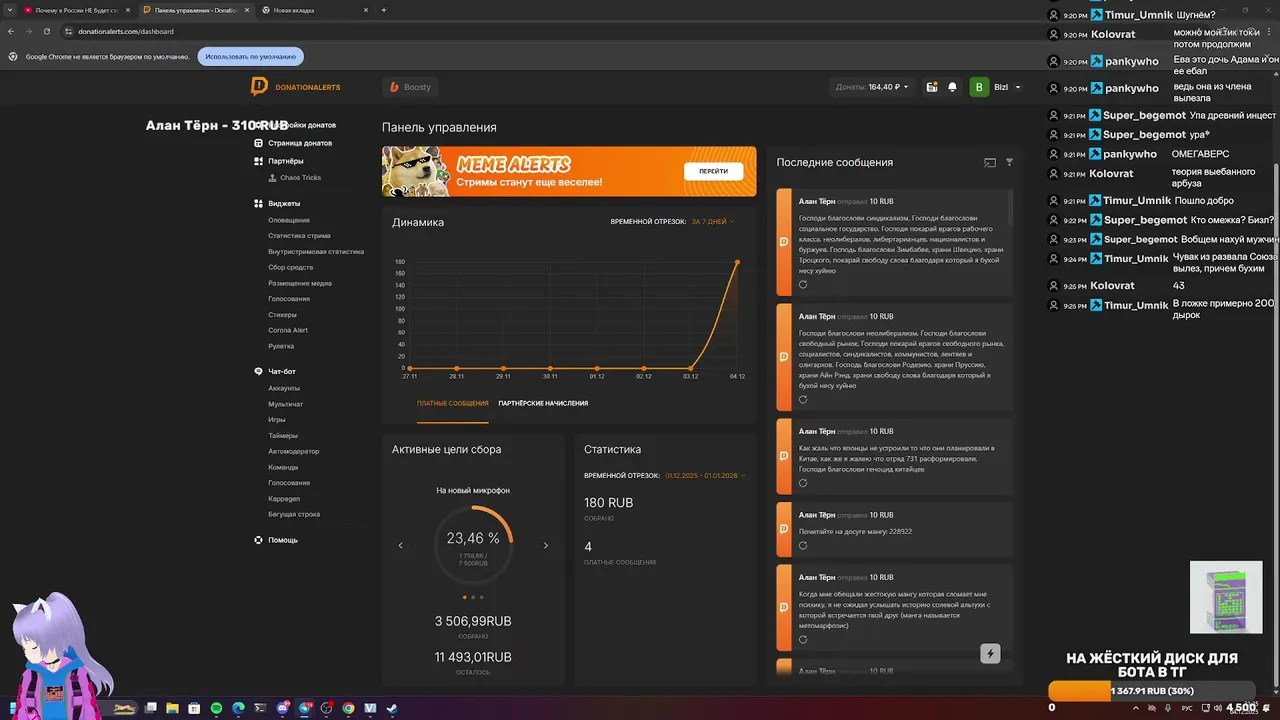Open Kappagen under Чат-бот

284,498
